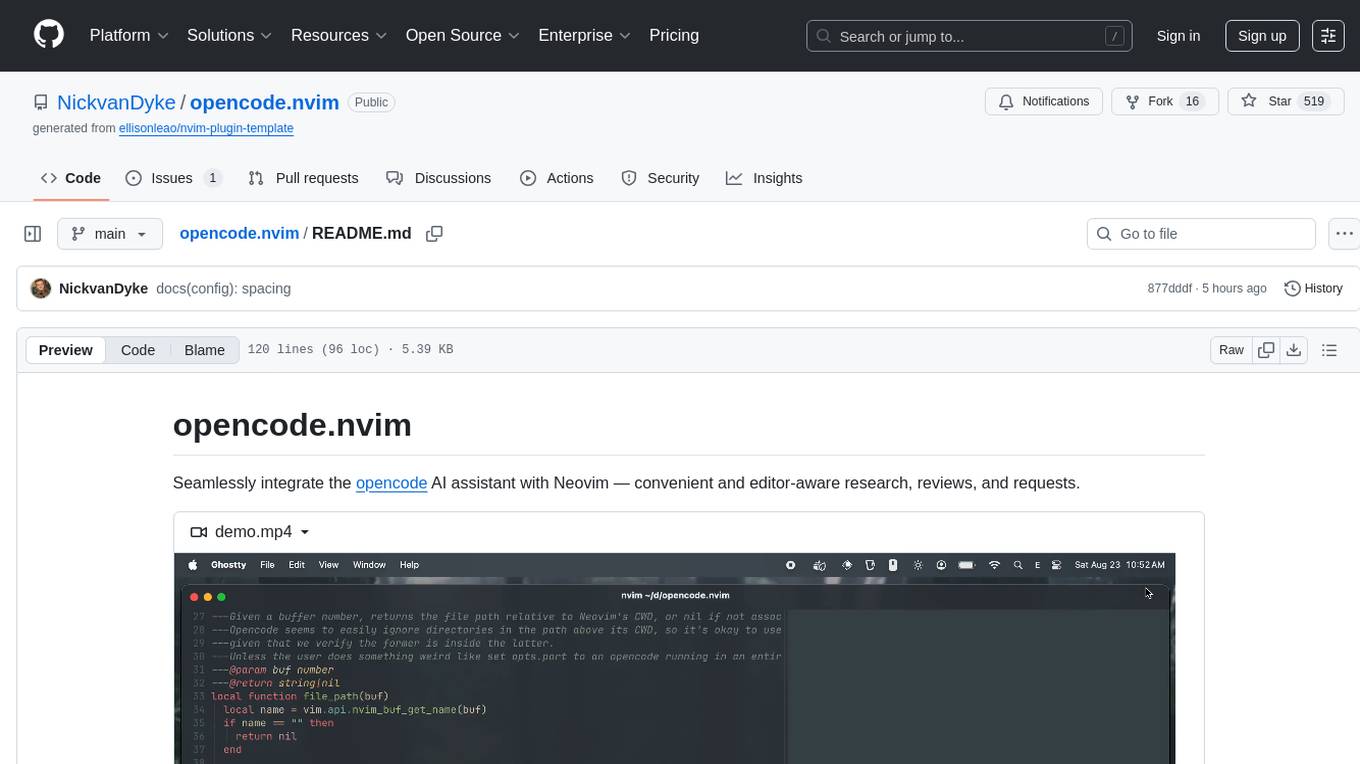Open the opencode.nvim repository title link

pos(264,102)
